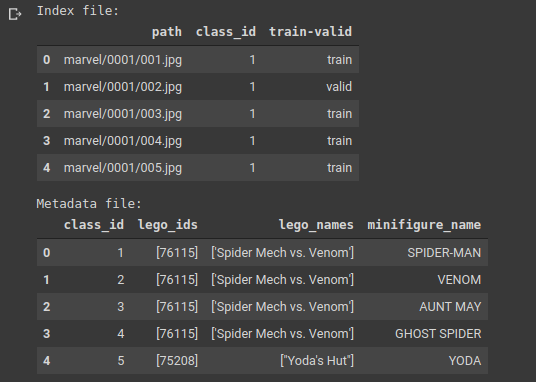Click class_id 4 in GHOST SPIDER row
This screenshot has height=382, width=536.
tap(121, 333)
